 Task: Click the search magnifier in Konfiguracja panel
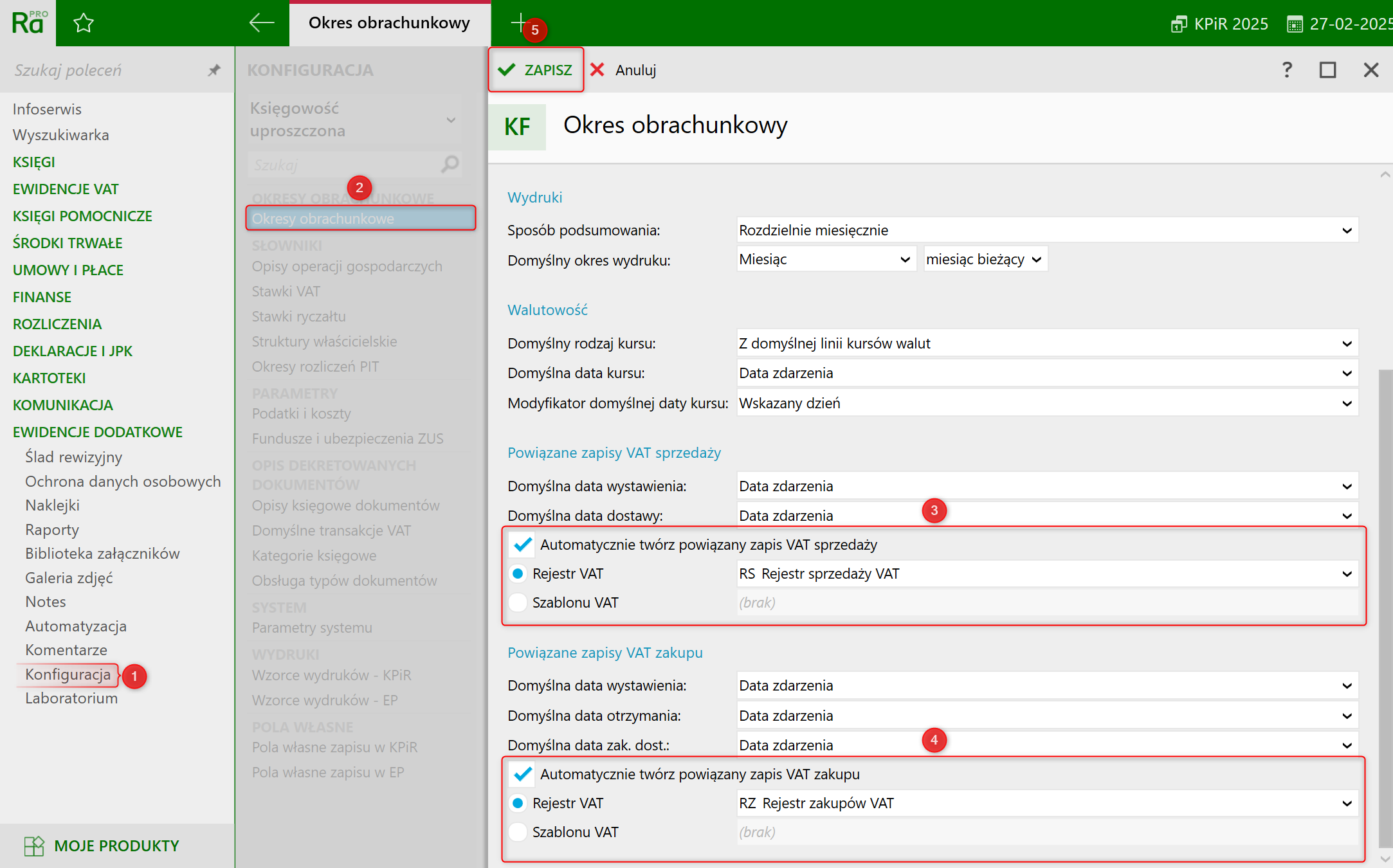tap(450, 165)
